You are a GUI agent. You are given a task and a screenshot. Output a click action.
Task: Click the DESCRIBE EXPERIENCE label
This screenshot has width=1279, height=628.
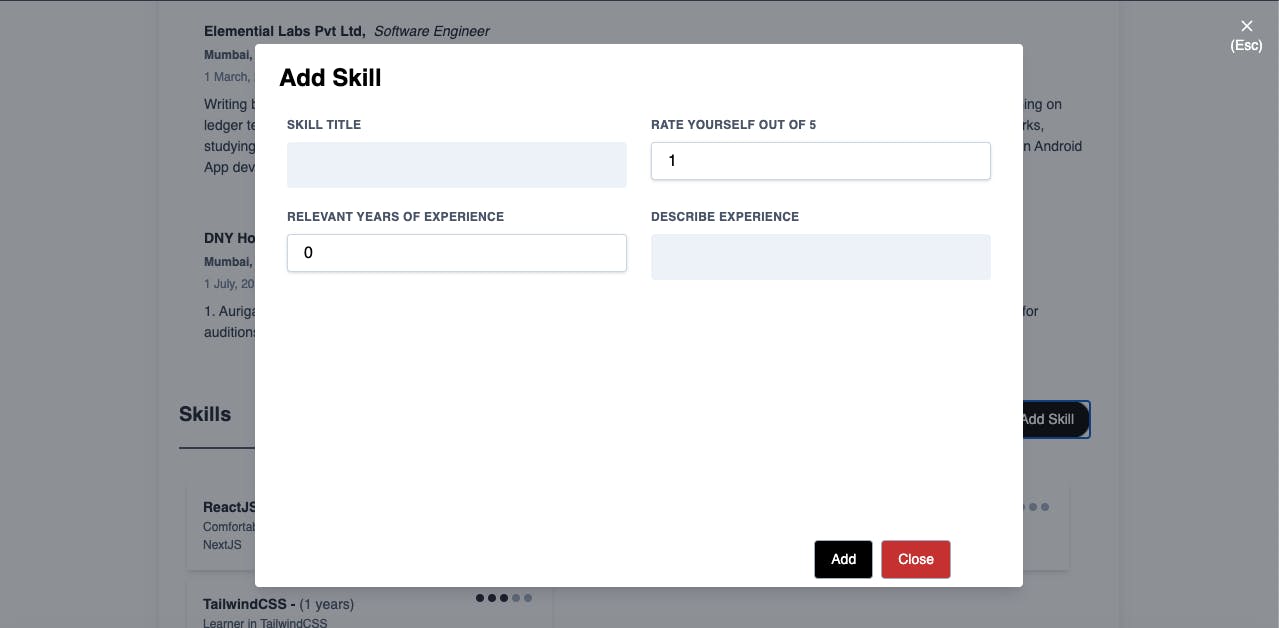(725, 217)
